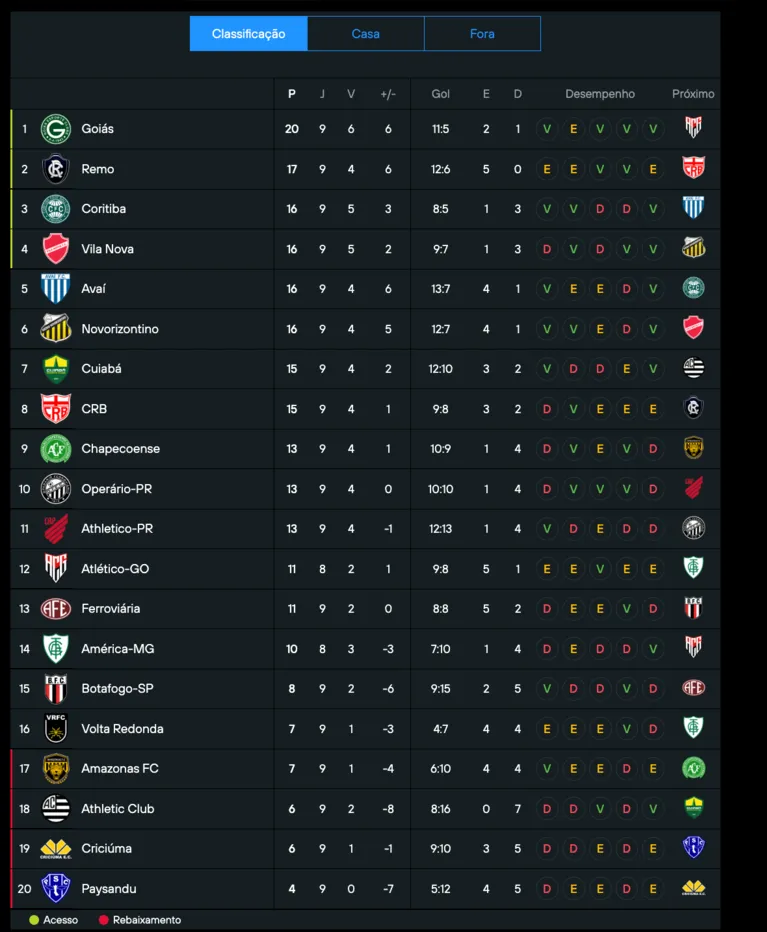767x932 pixels.
Task: Switch to the Fora tab
Action: tap(482, 34)
